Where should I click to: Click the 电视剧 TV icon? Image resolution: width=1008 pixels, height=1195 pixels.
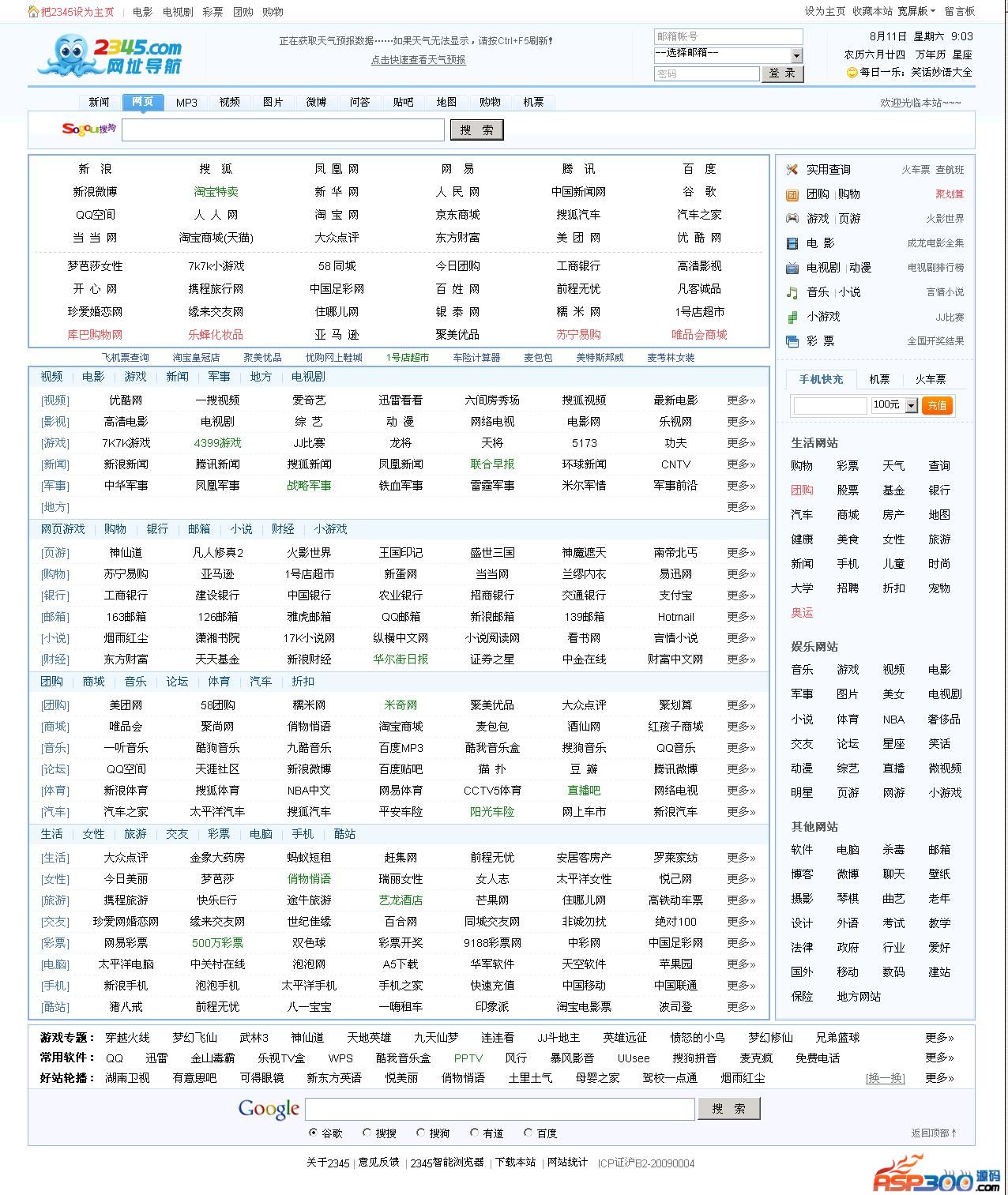792,268
